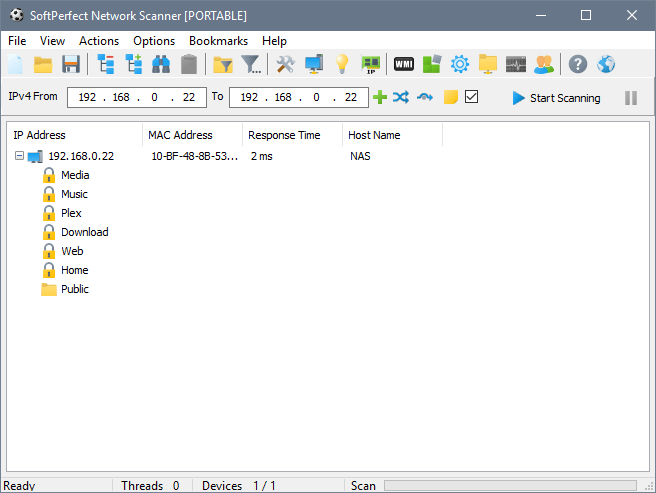Open the File menu
Viewport: 656px width, 493px height.
(x=17, y=41)
